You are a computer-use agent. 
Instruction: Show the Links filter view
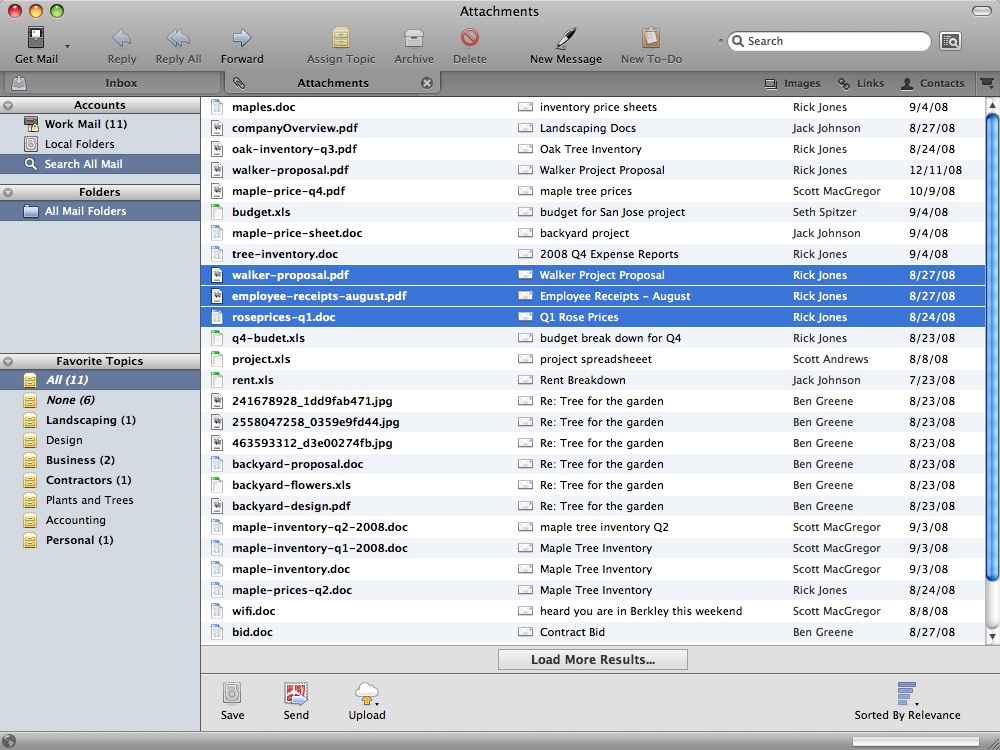tap(860, 84)
